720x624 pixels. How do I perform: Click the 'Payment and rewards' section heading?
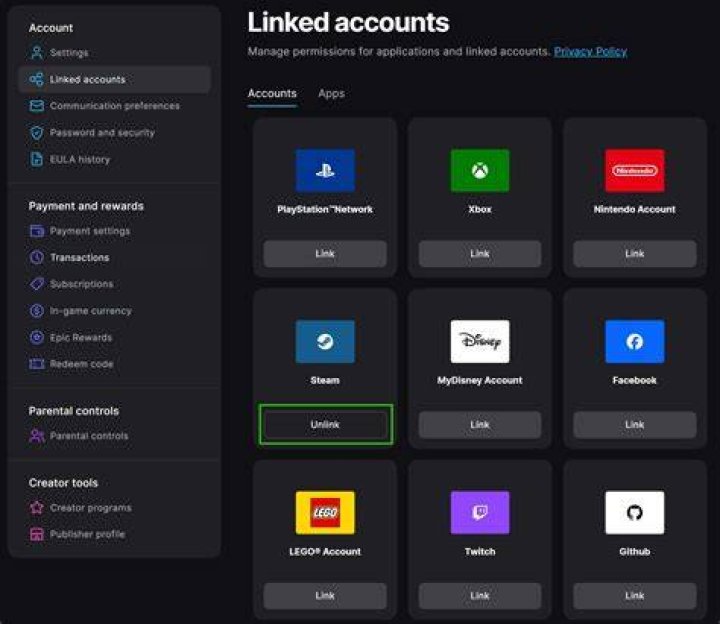point(86,206)
